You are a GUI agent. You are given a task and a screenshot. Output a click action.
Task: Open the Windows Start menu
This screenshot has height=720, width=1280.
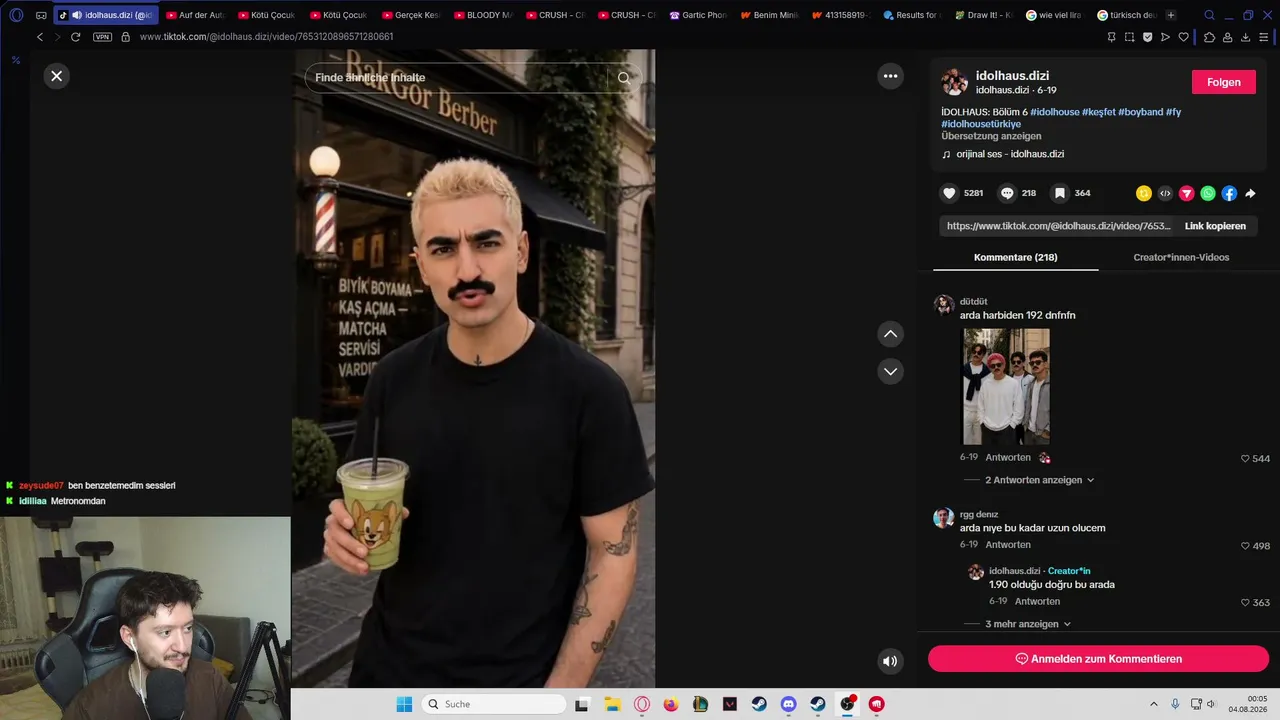tap(404, 704)
